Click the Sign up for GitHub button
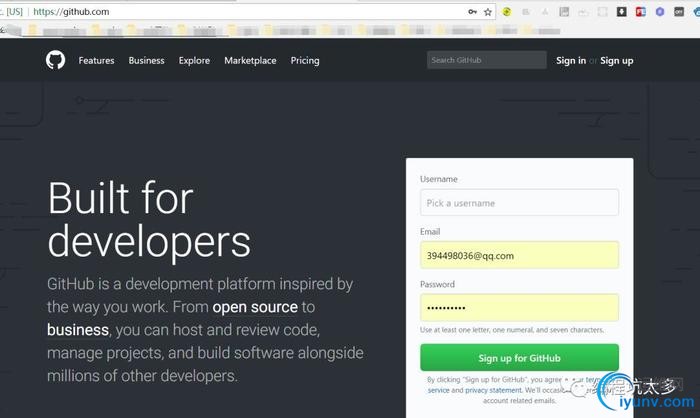The width and height of the screenshot is (700, 418). (x=519, y=358)
